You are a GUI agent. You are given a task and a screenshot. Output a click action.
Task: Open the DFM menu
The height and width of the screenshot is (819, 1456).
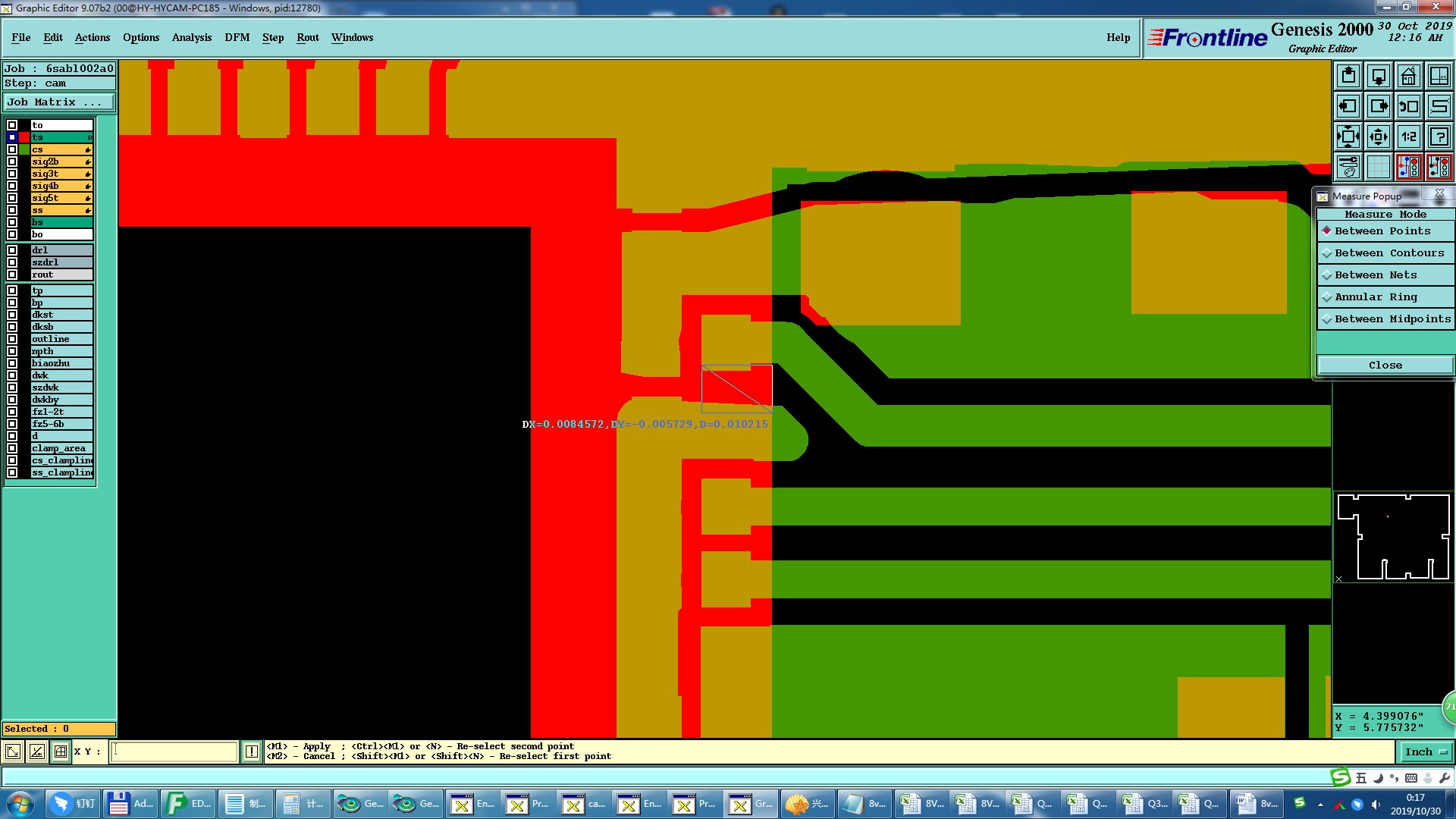[237, 37]
